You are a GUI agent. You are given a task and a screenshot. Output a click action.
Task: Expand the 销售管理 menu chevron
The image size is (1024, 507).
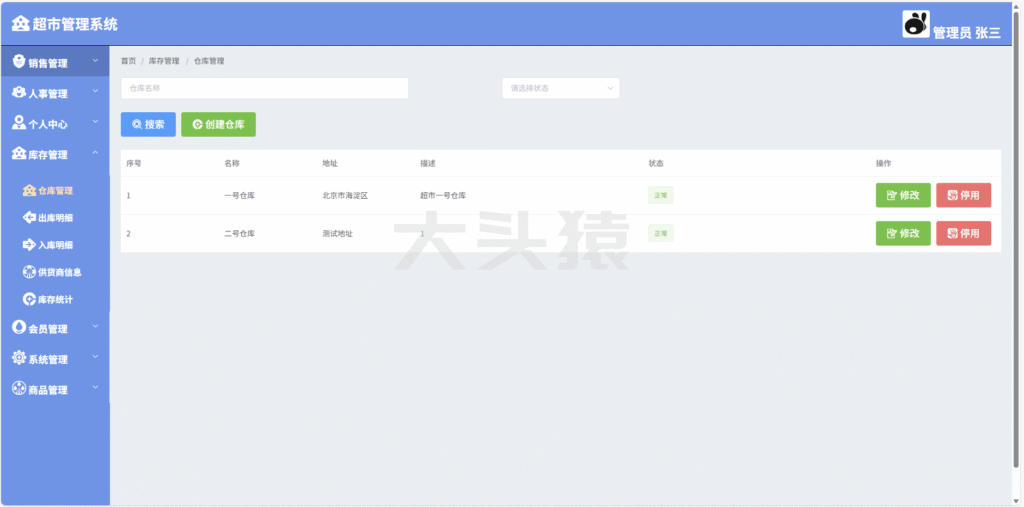coord(95,60)
